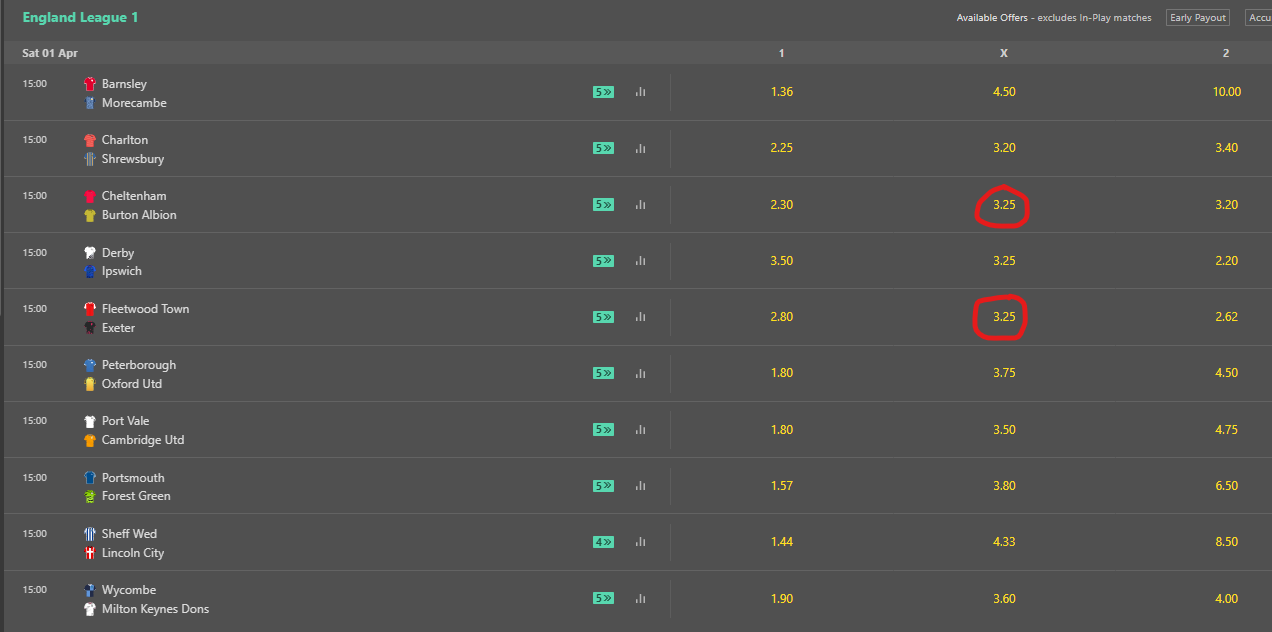Click the Sheff Wed shirt icon

click(x=90, y=534)
